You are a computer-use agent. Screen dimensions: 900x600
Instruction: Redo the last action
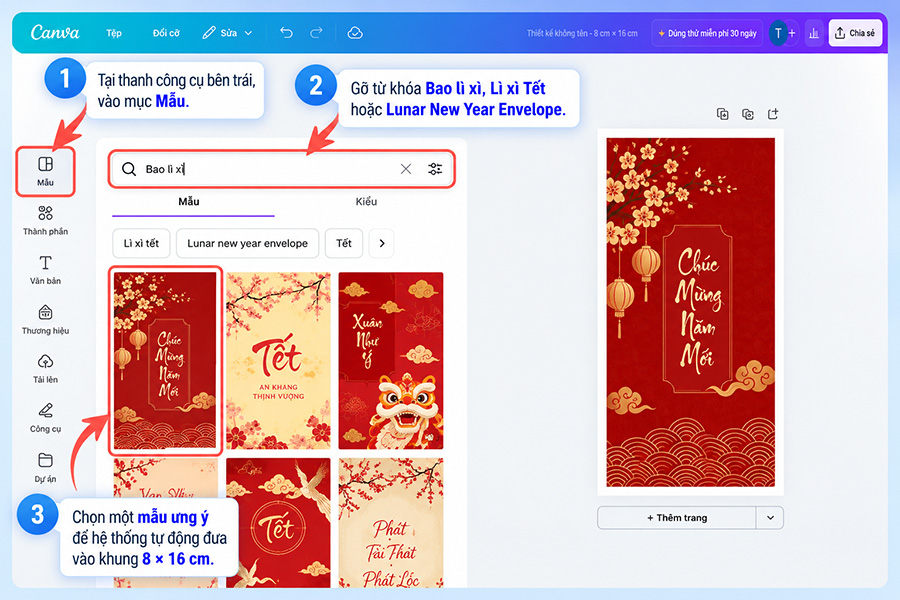point(316,33)
